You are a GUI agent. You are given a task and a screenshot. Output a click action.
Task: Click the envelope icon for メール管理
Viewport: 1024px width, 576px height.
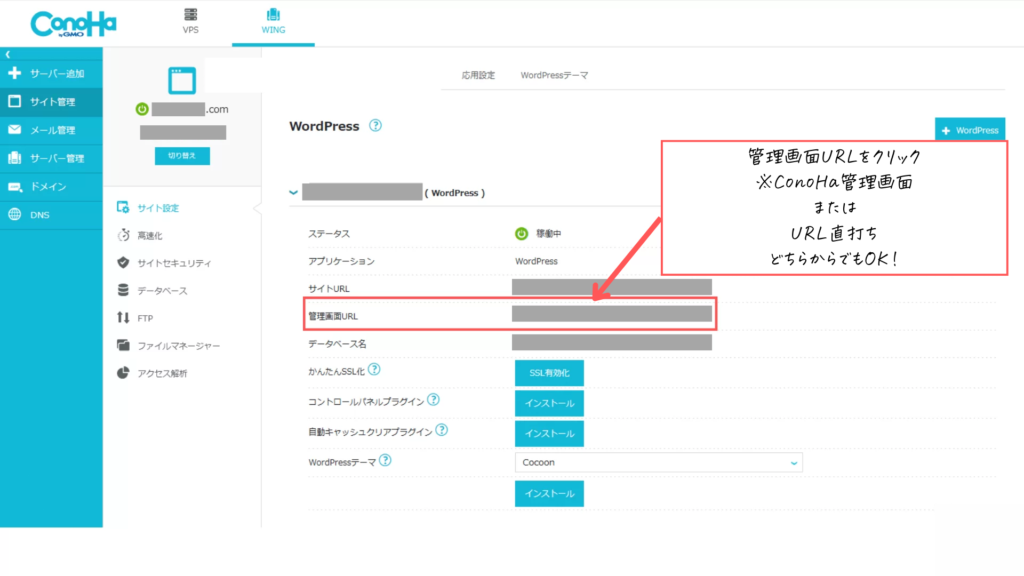[14, 130]
